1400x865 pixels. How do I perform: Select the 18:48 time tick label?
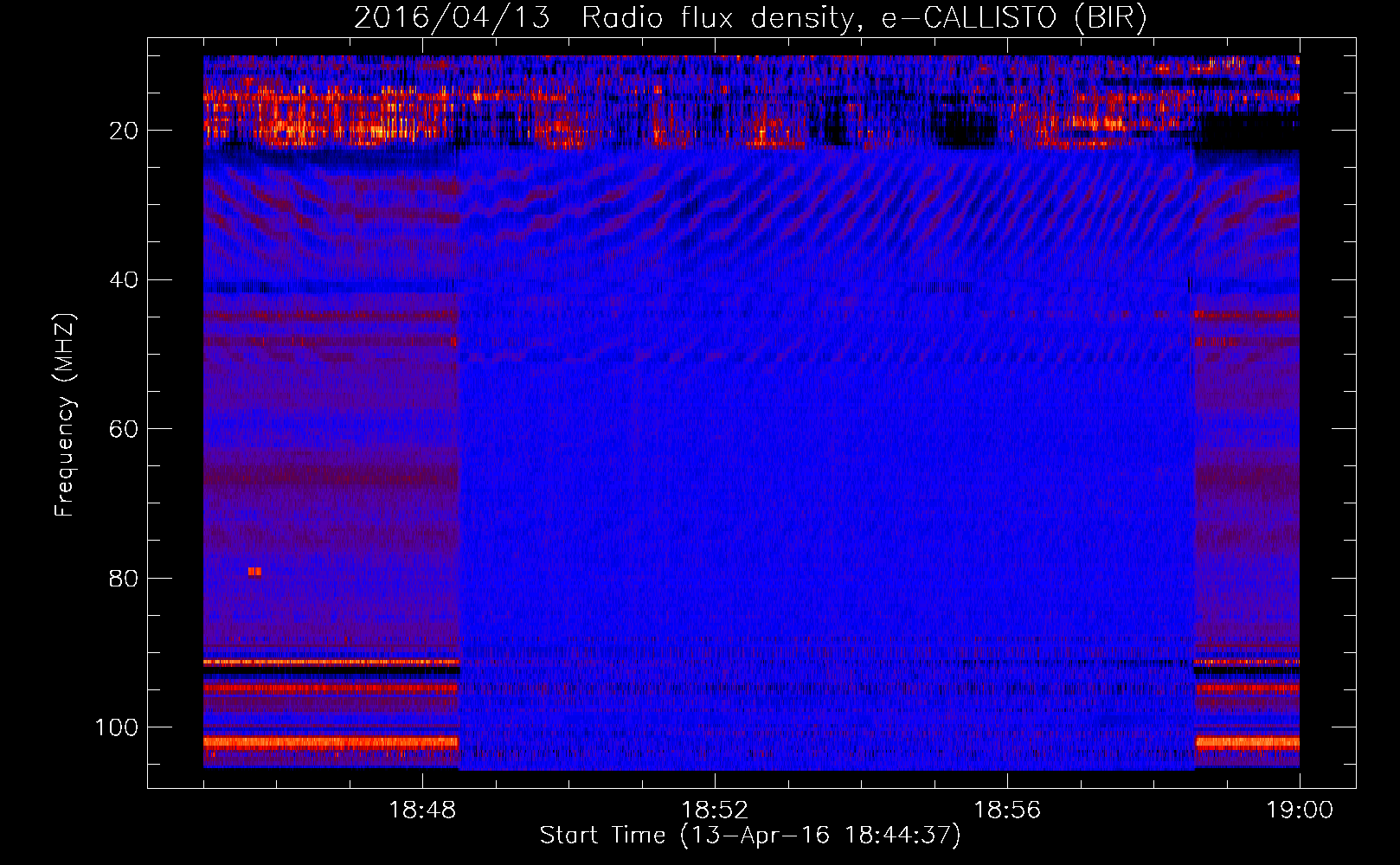(422, 811)
